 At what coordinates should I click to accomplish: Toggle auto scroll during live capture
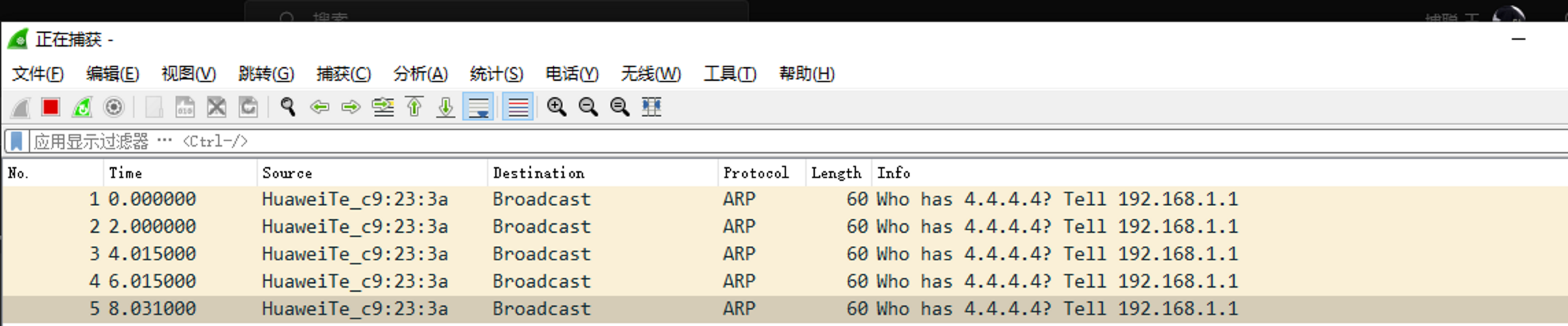click(x=478, y=108)
